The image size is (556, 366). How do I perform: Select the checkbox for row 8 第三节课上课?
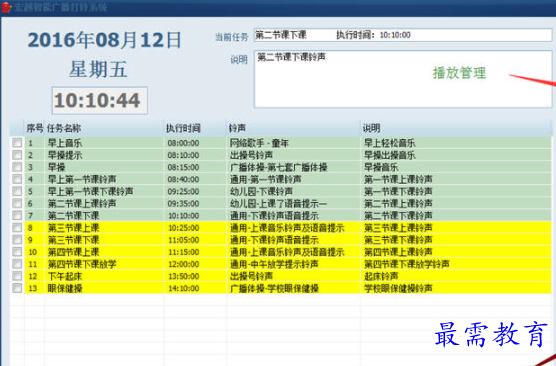(17, 228)
